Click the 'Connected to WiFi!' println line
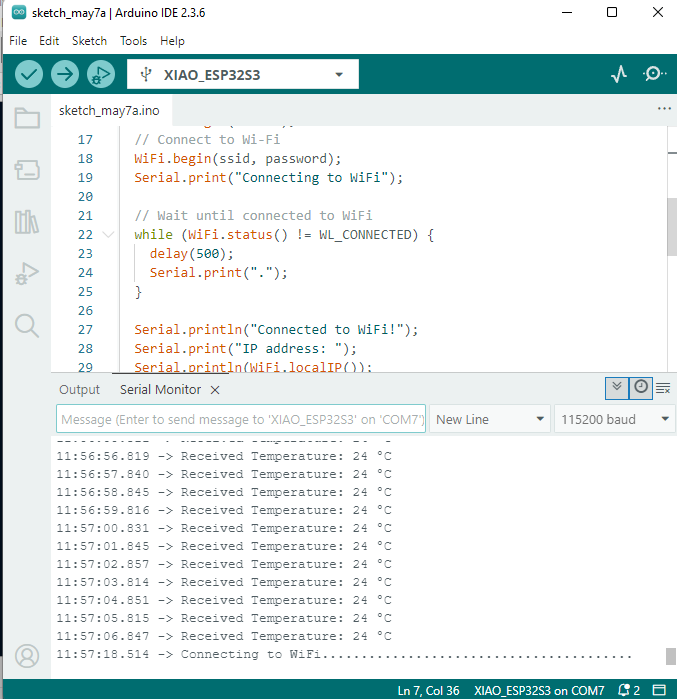This screenshot has height=699, width=677. (276, 329)
